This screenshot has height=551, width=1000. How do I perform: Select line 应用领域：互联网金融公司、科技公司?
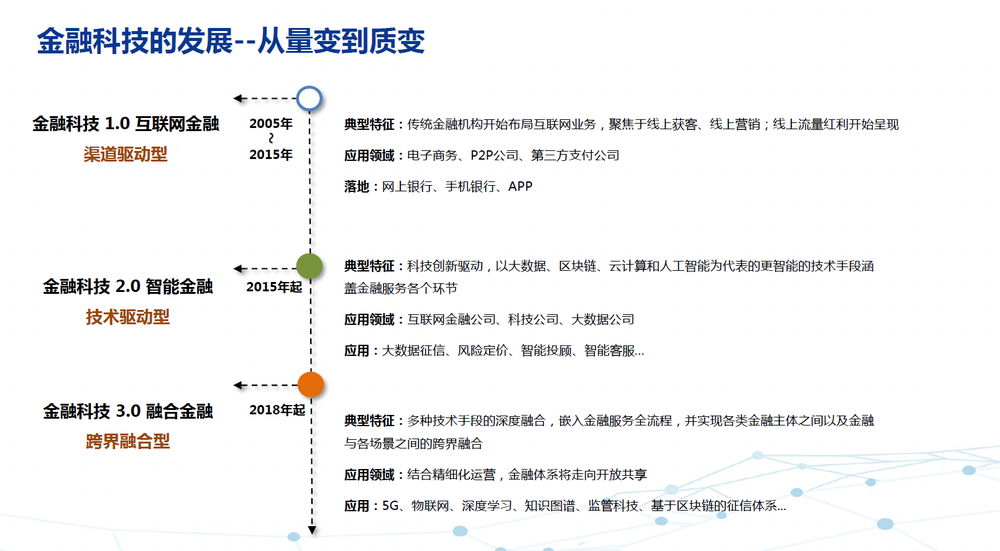(x=489, y=320)
